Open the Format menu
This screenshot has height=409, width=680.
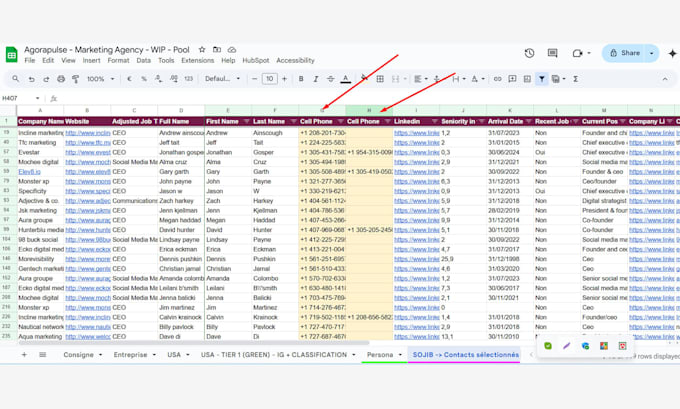coord(118,61)
